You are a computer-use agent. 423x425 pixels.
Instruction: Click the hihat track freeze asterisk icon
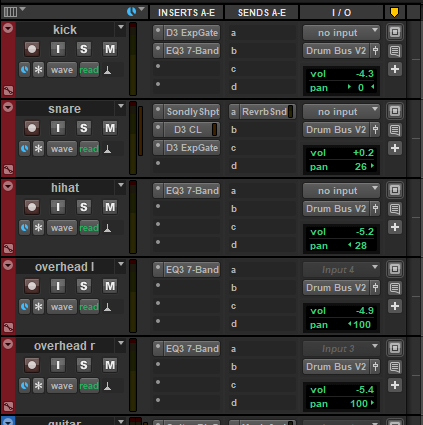point(39,228)
